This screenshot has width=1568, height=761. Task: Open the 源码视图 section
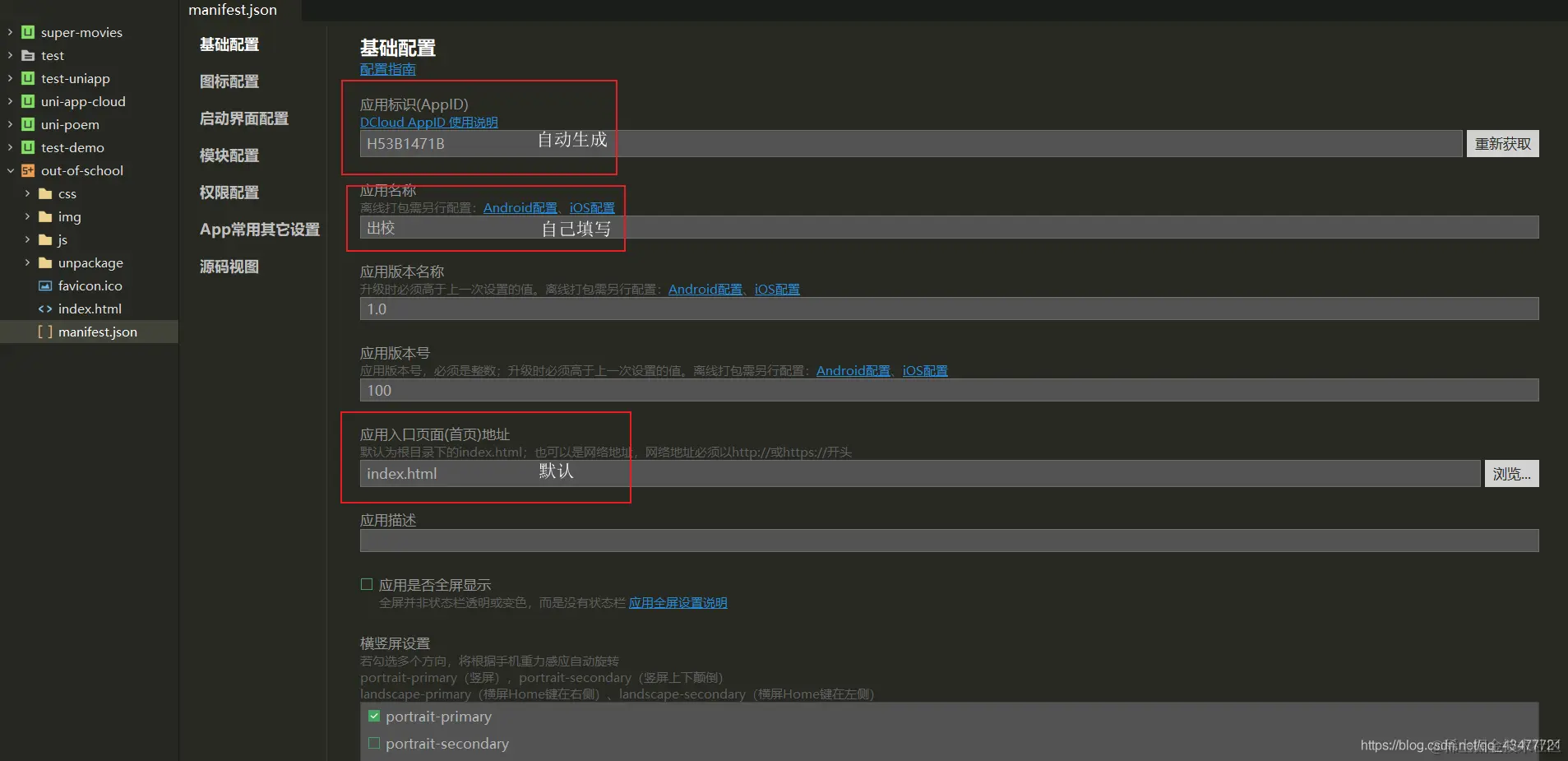pyautogui.click(x=229, y=266)
